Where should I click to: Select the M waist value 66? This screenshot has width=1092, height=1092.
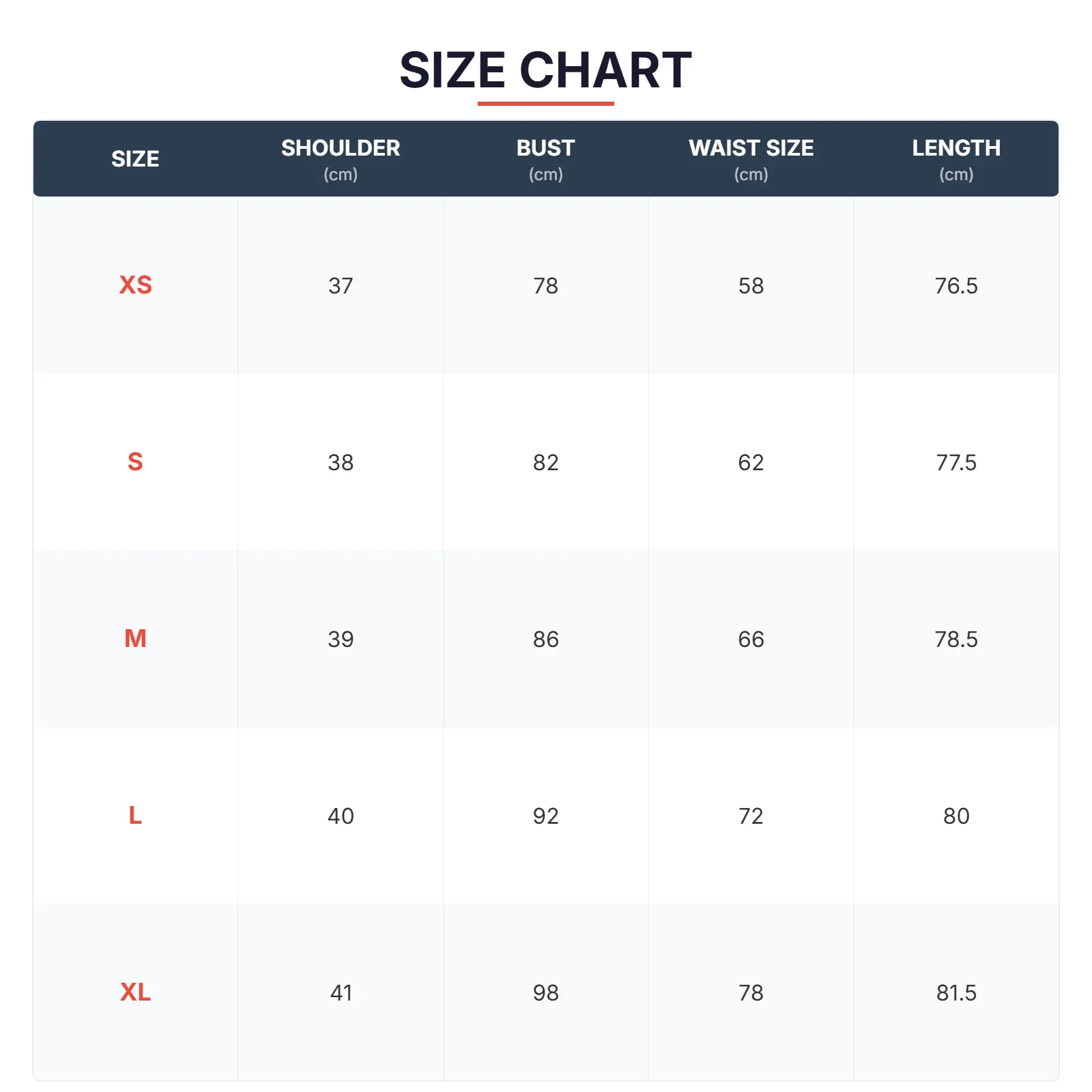click(751, 640)
